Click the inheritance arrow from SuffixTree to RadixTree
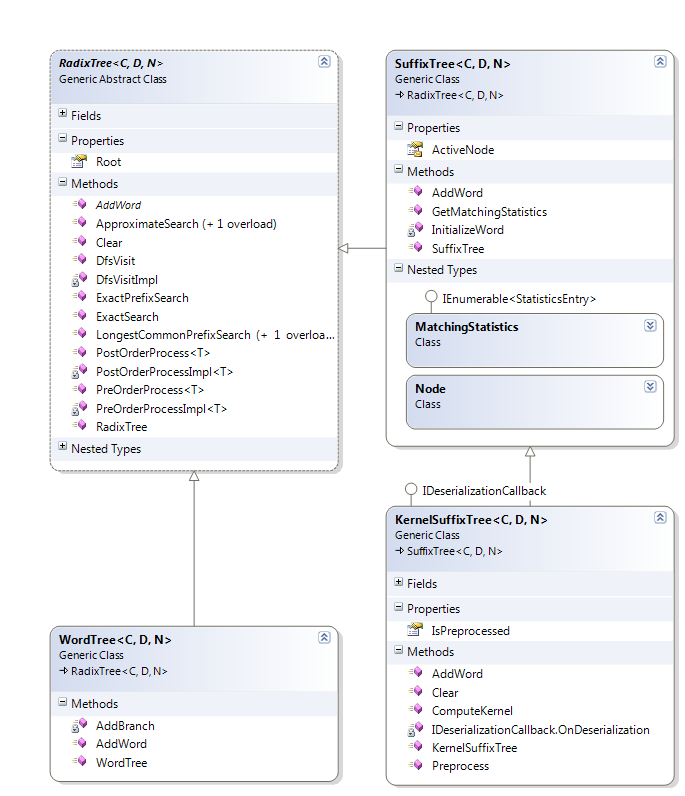 [362, 248]
